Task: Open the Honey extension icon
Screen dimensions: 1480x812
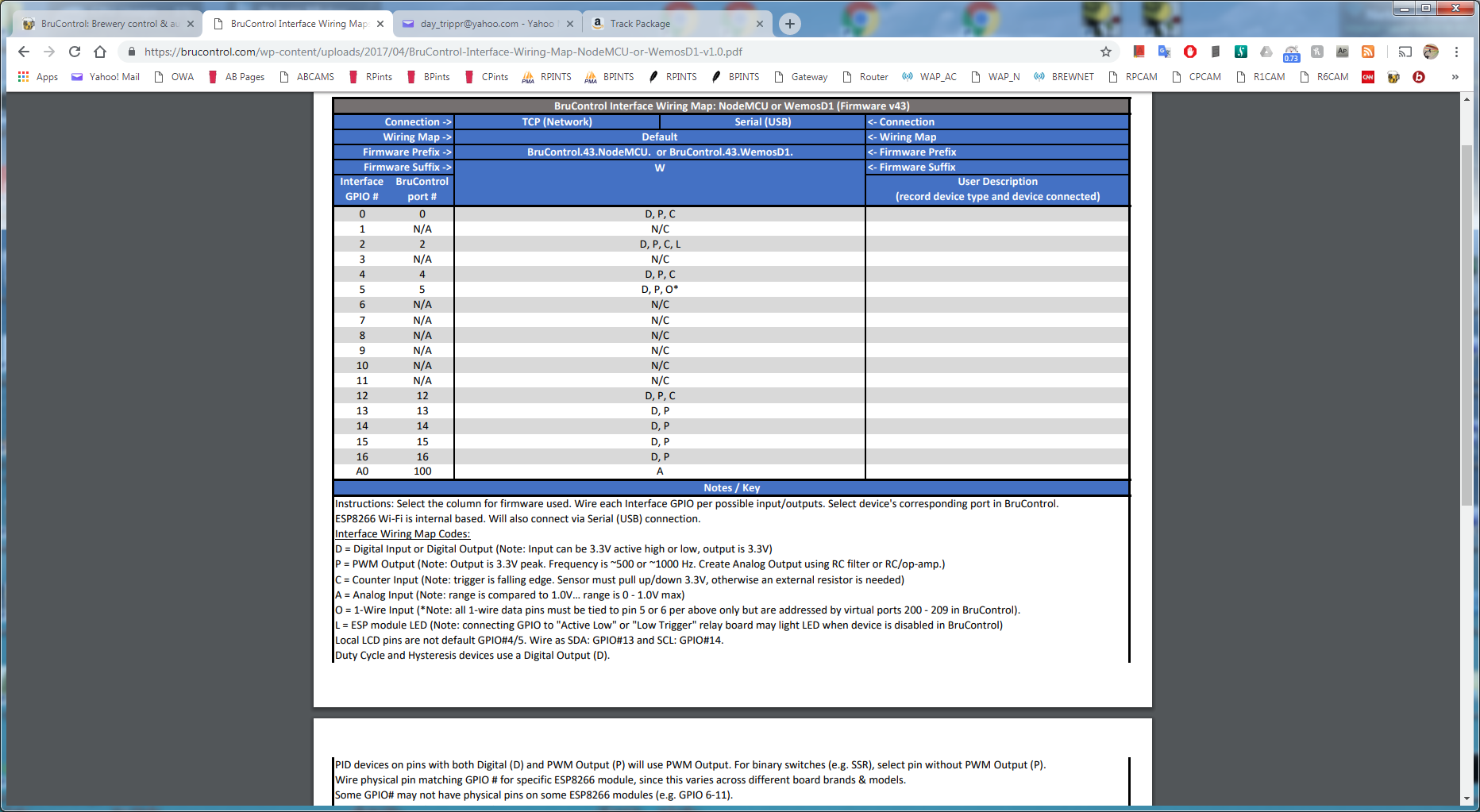Action: [x=1317, y=52]
